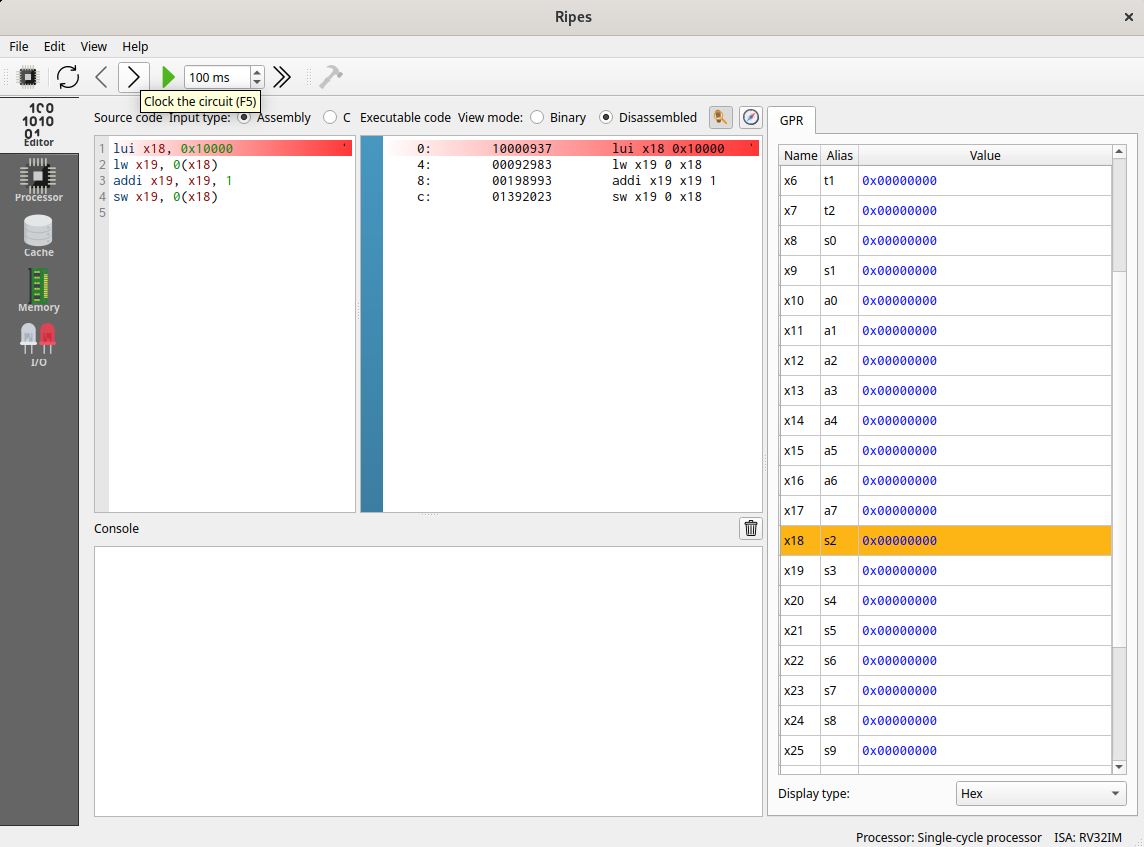Start auto-clocking with the green play button
The height and width of the screenshot is (847, 1144).
(x=168, y=77)
